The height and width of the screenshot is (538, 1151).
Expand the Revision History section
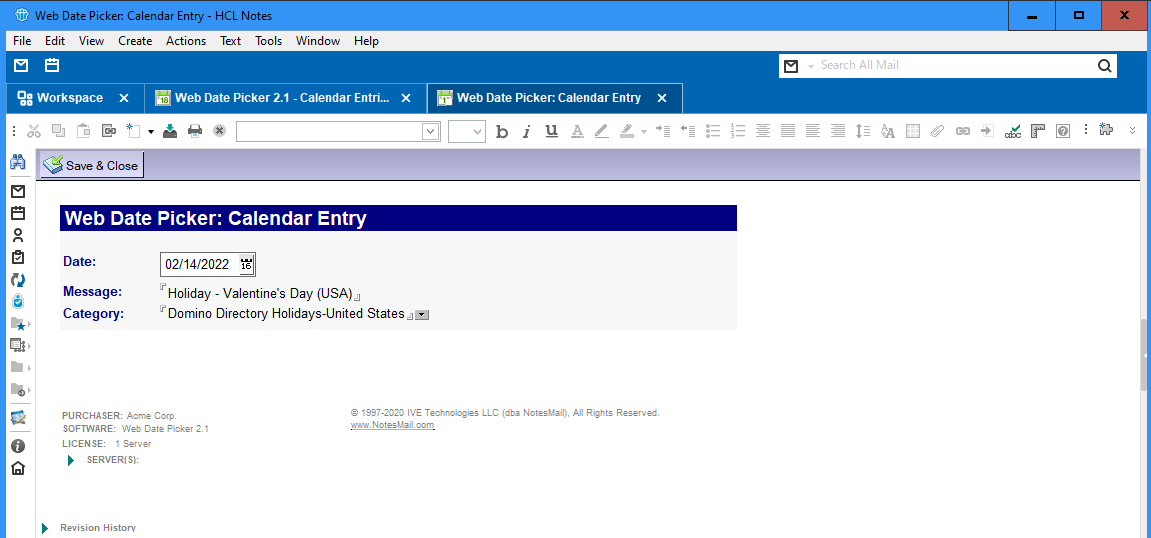click(x=45, y=528)
